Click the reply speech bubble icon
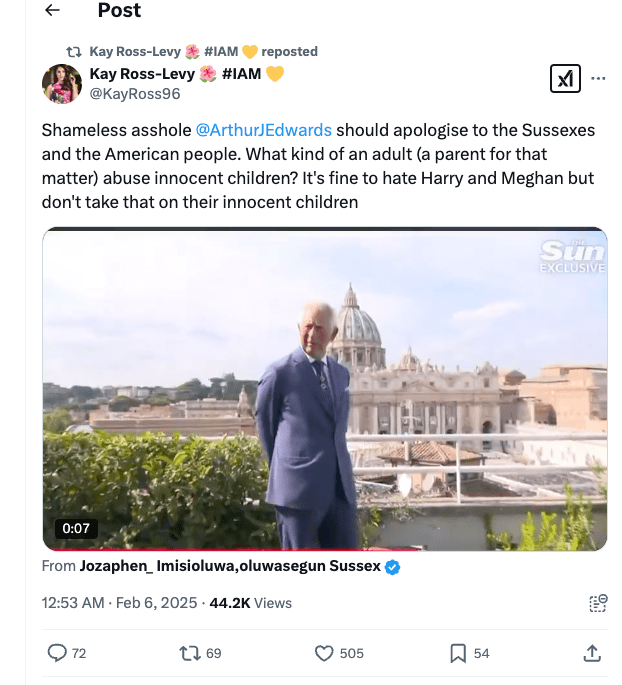 (x=58, y=653)
